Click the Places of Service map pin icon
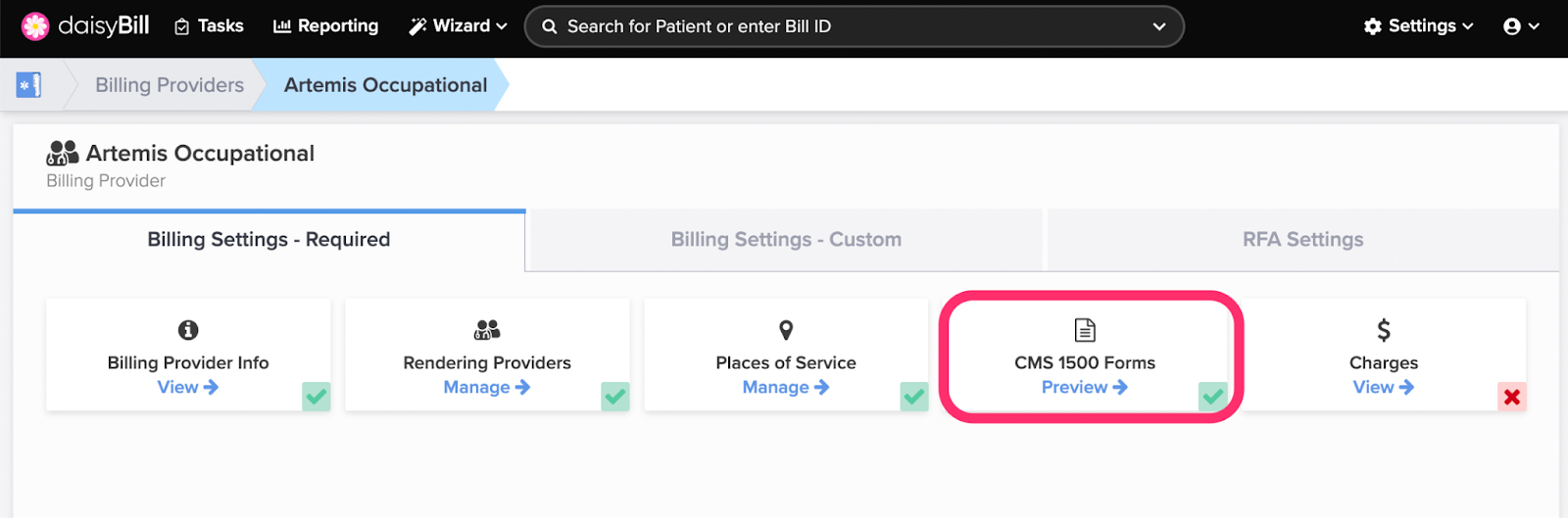 point(786,330)
